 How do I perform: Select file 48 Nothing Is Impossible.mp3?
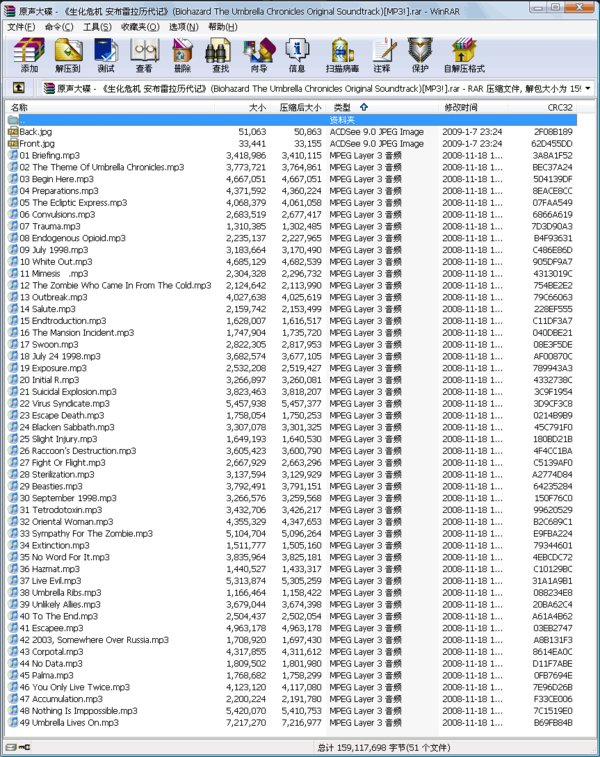click(x=78, y=711)
